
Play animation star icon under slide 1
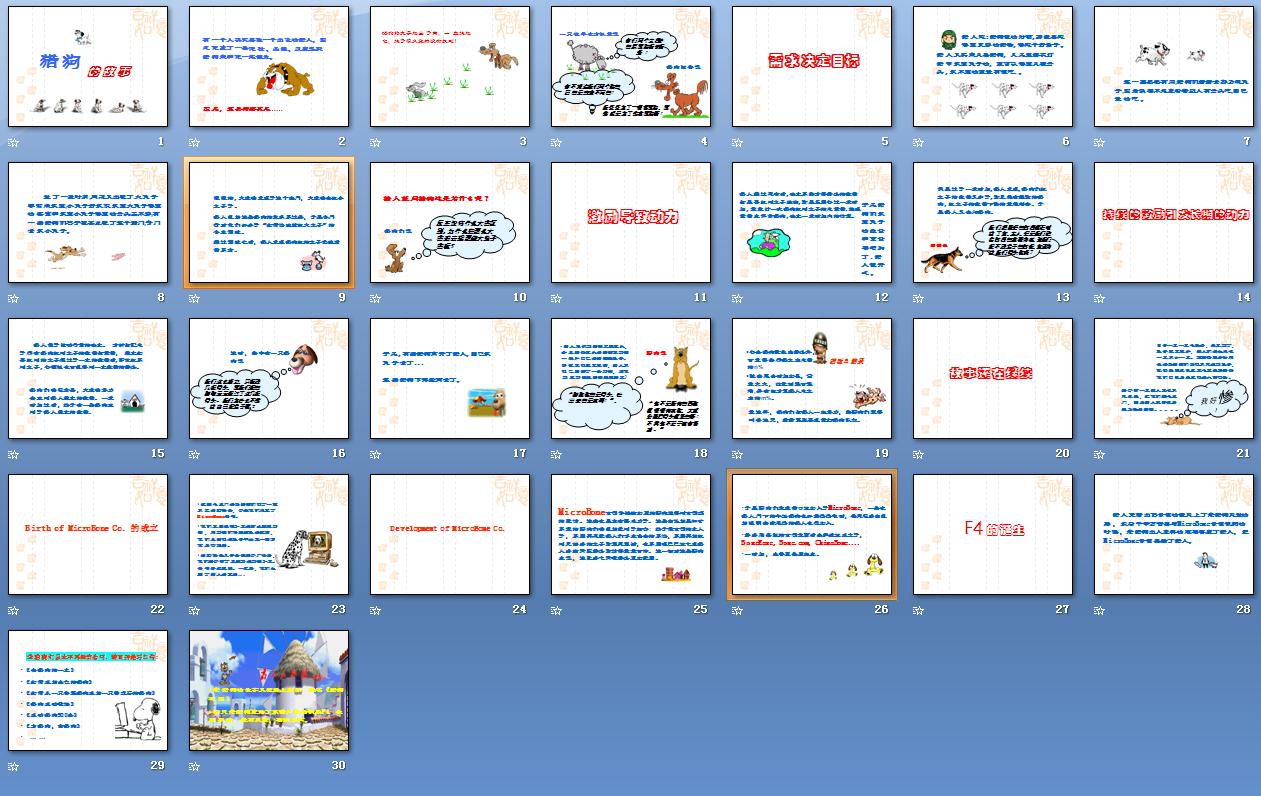[x=13, y=143]
